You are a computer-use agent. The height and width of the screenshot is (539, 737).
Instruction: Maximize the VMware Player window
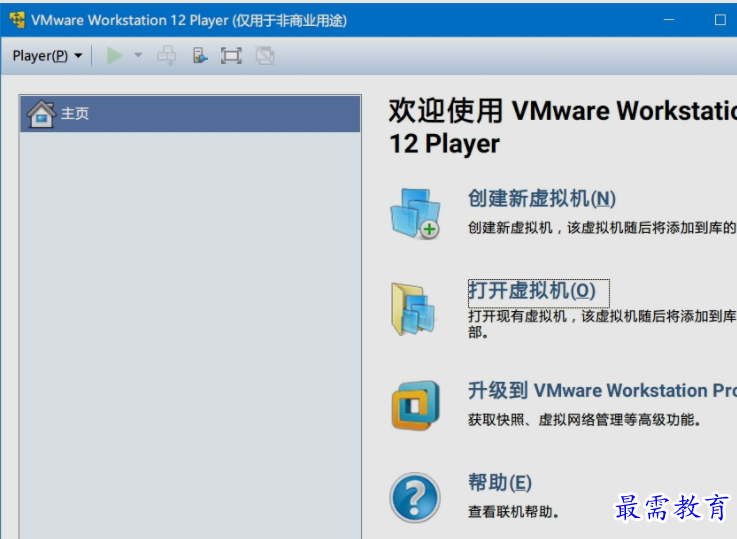coord(720,20)
